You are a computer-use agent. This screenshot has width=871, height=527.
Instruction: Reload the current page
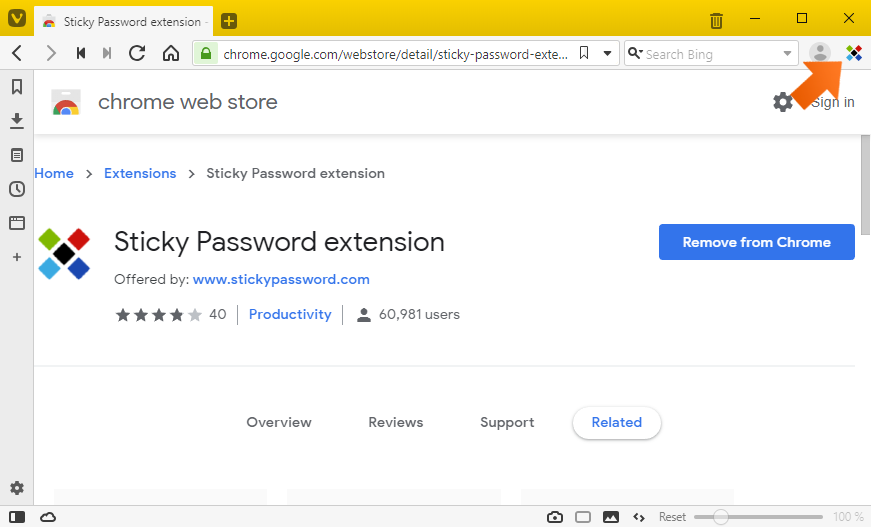(x=137, y=53)
